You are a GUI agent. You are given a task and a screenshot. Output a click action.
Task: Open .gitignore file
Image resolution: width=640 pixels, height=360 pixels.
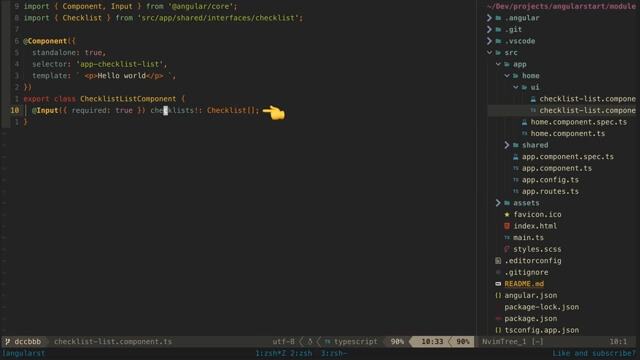pos(526,272)
